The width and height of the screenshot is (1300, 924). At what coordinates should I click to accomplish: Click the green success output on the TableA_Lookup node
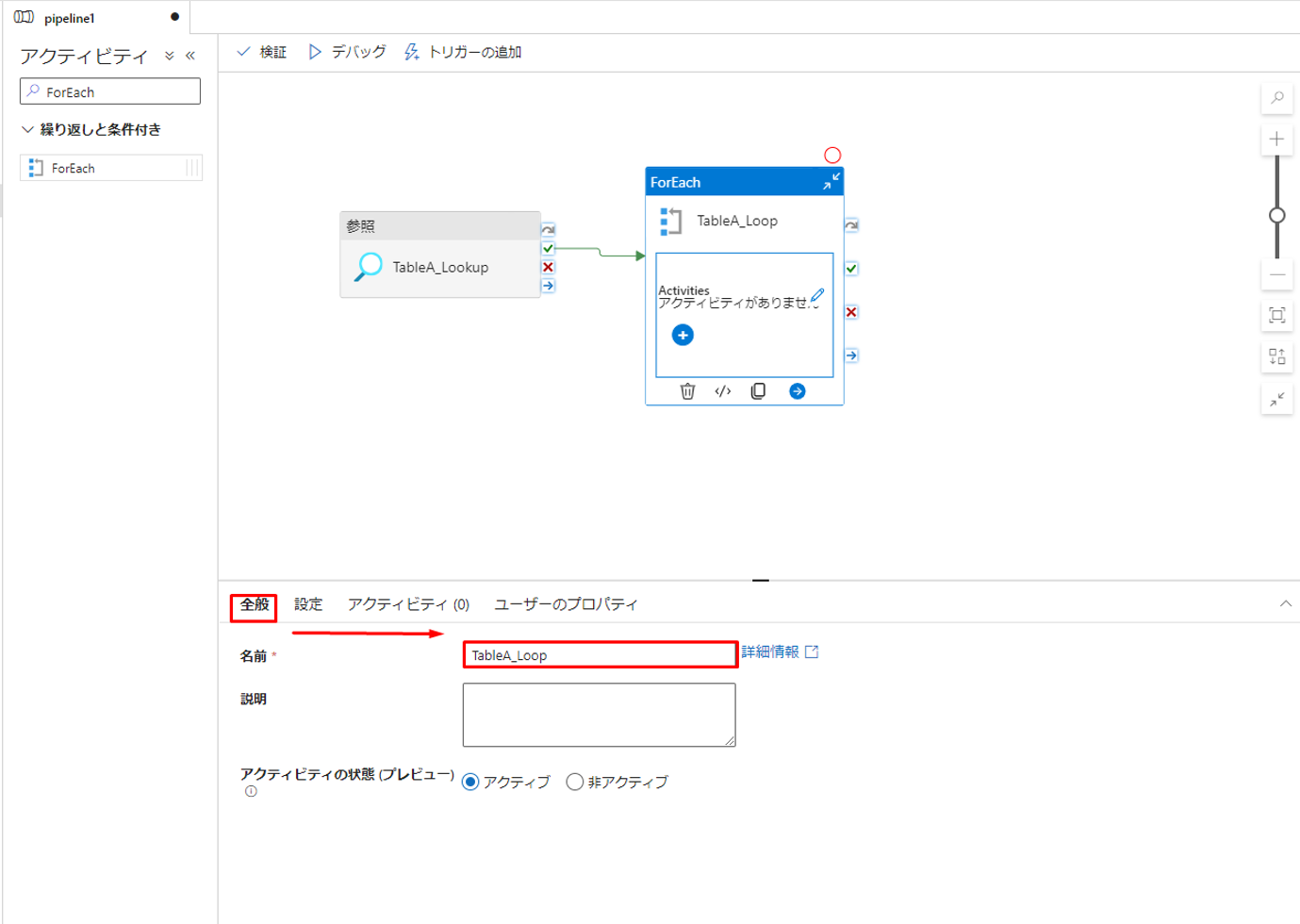(x=548, y=248)
